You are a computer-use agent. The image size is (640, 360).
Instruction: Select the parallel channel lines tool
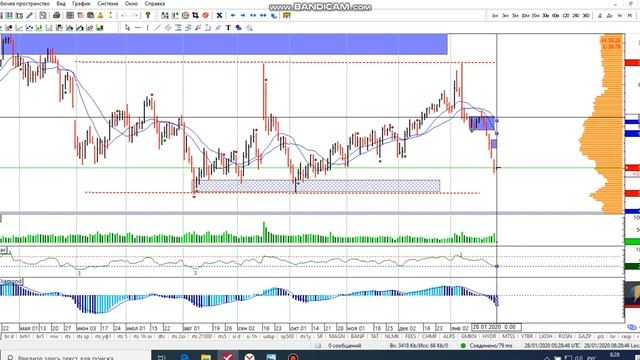[168, 28]
